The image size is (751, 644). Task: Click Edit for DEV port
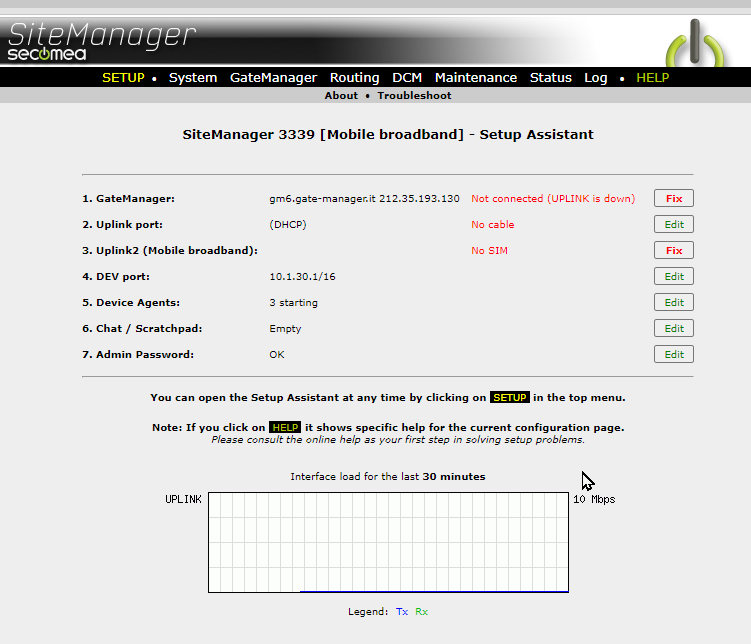tap(673, 276)
